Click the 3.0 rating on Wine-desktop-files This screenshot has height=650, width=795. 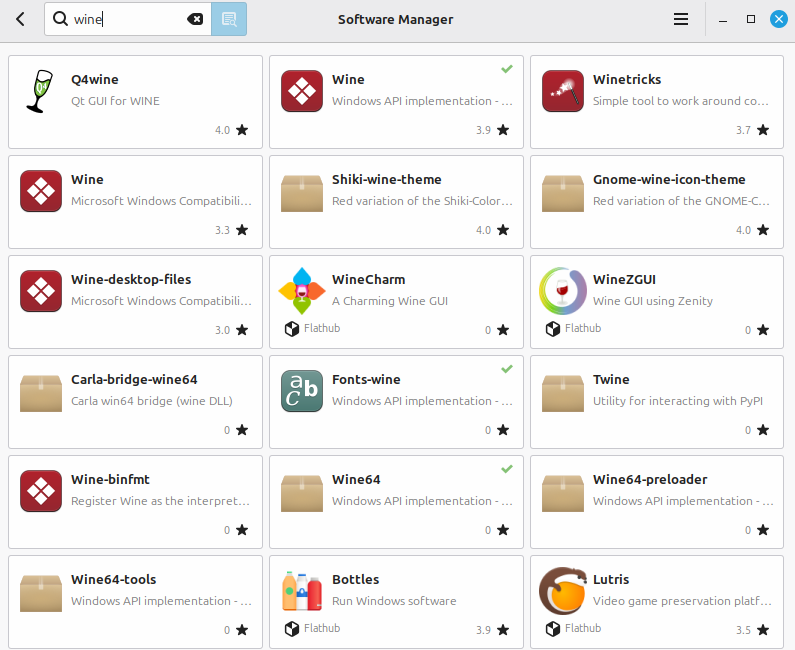coord(231,330)
